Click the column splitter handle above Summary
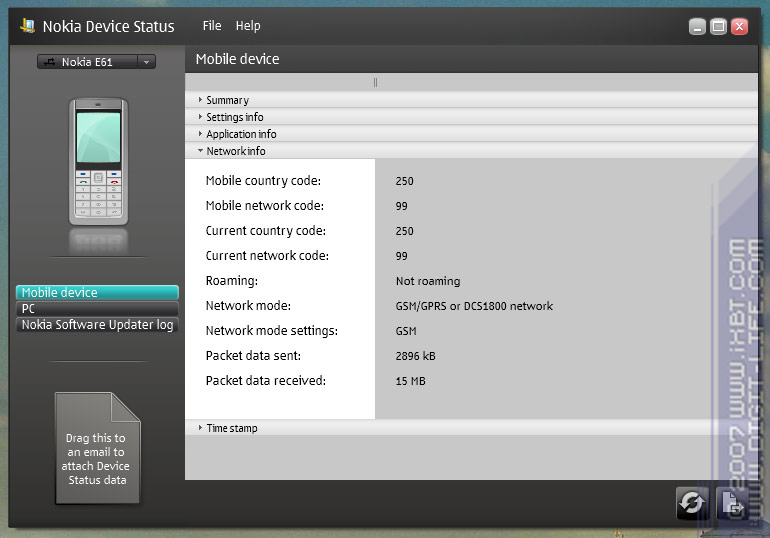 point(375,82)
